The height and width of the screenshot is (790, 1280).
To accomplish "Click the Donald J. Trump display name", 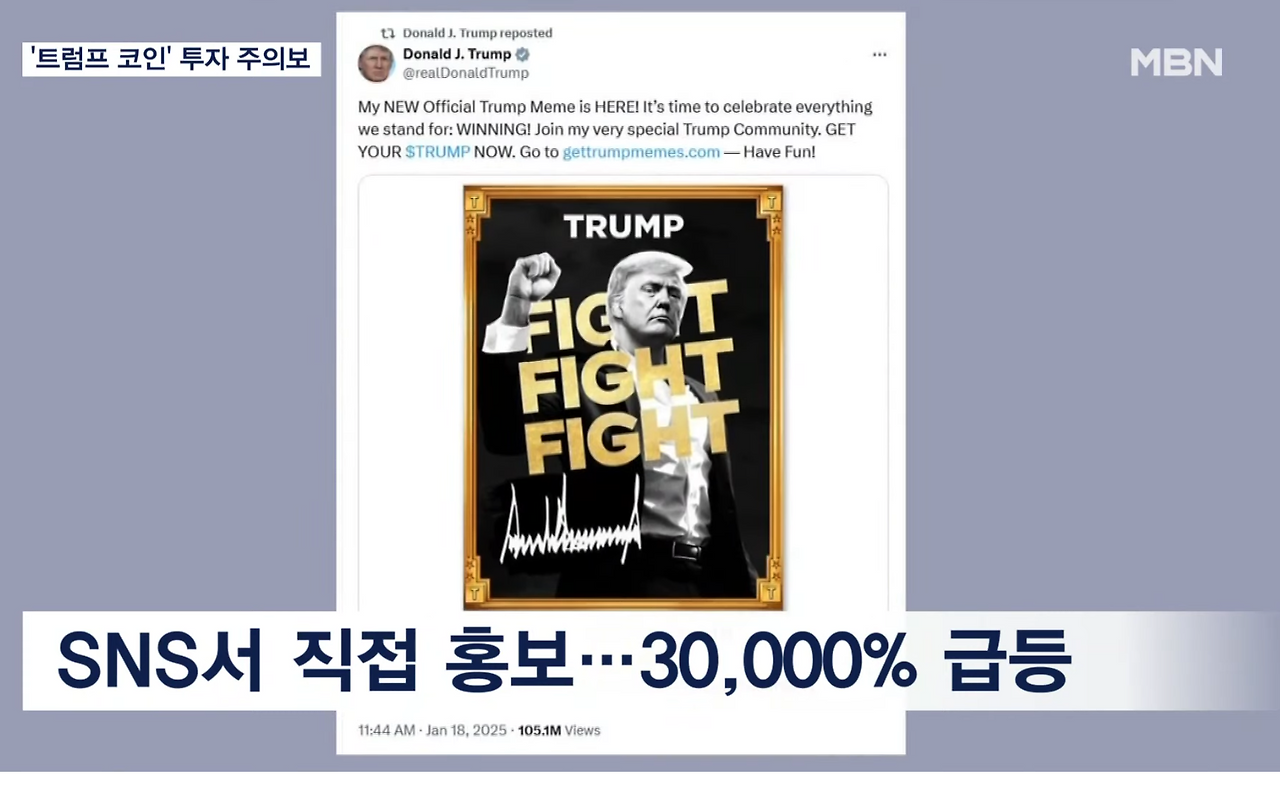I will 457,54.
